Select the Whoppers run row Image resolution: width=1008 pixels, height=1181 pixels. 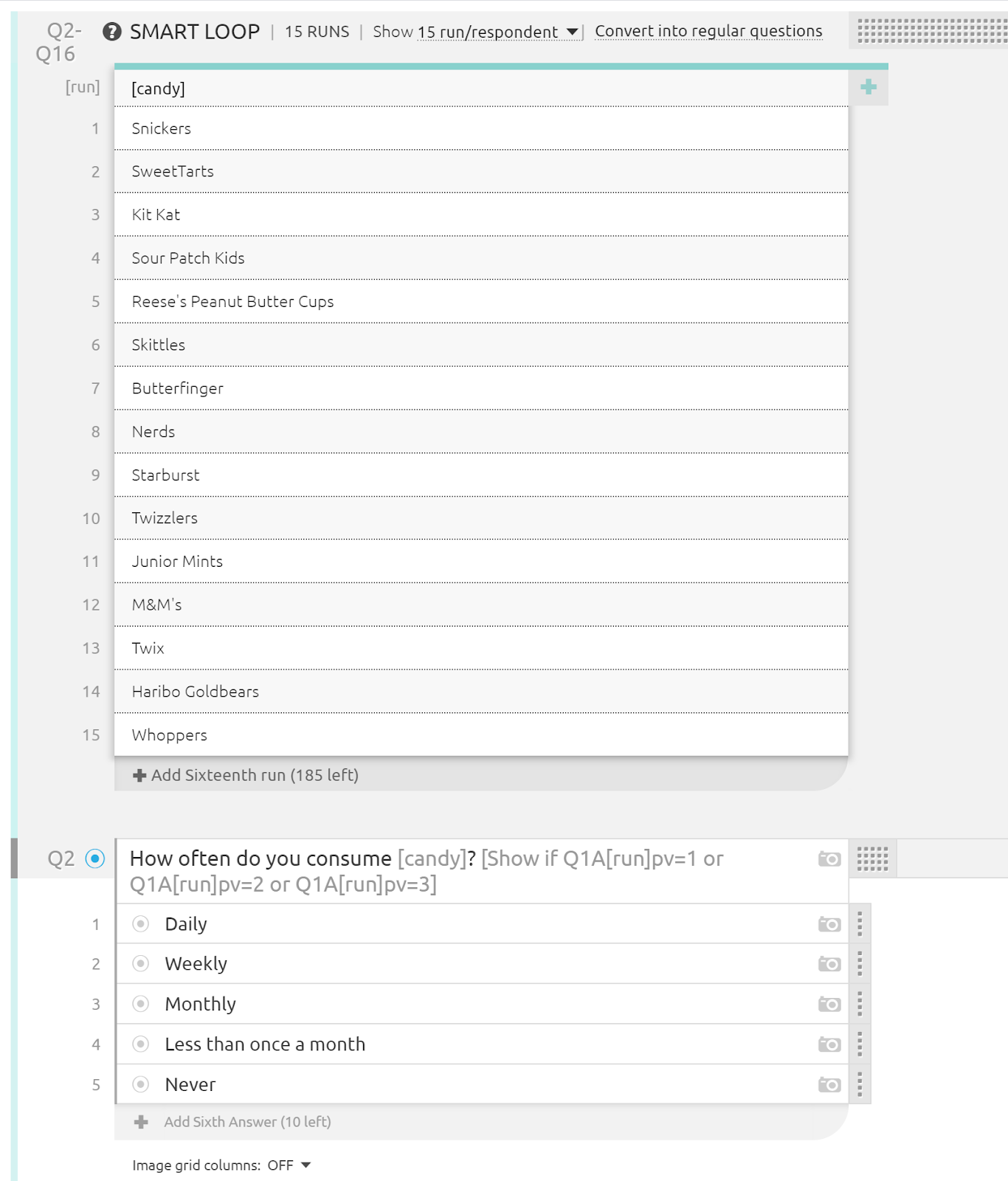coord(481,735)
